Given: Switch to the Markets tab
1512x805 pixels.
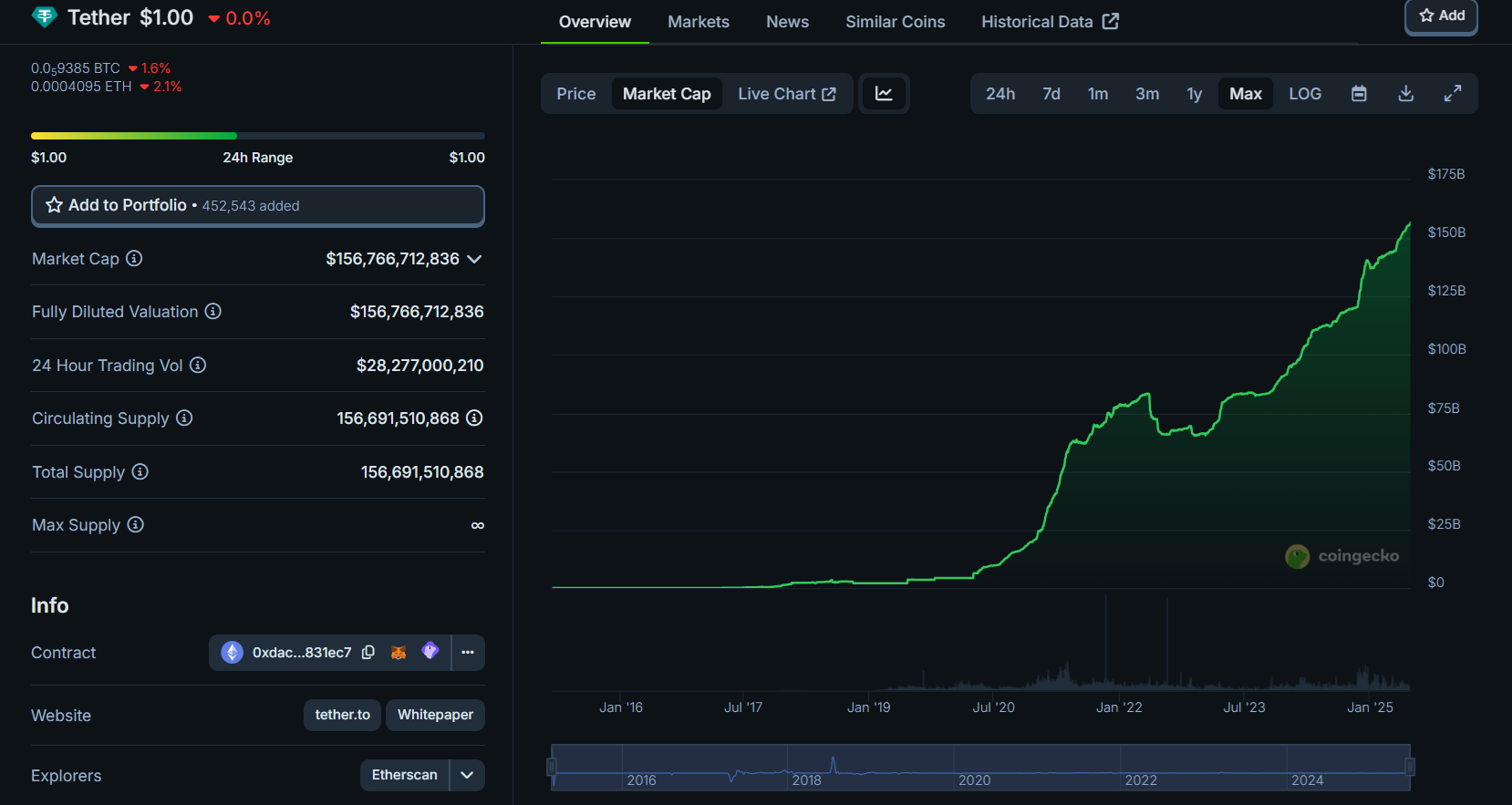Looking at the screenshot, I should click(699, 22).
